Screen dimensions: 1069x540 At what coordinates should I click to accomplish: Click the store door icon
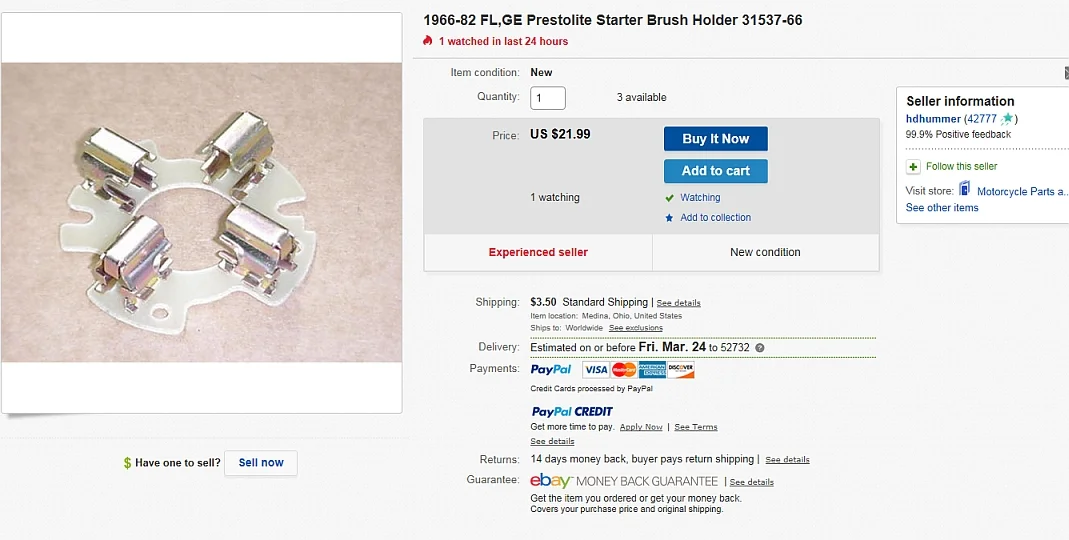(x=964, y=189)
